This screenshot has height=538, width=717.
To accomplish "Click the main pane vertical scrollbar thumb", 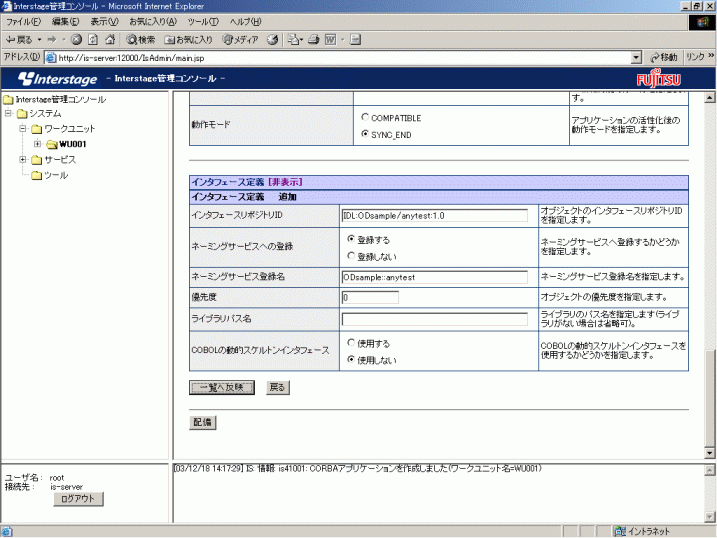I will [x=710, y=397].
